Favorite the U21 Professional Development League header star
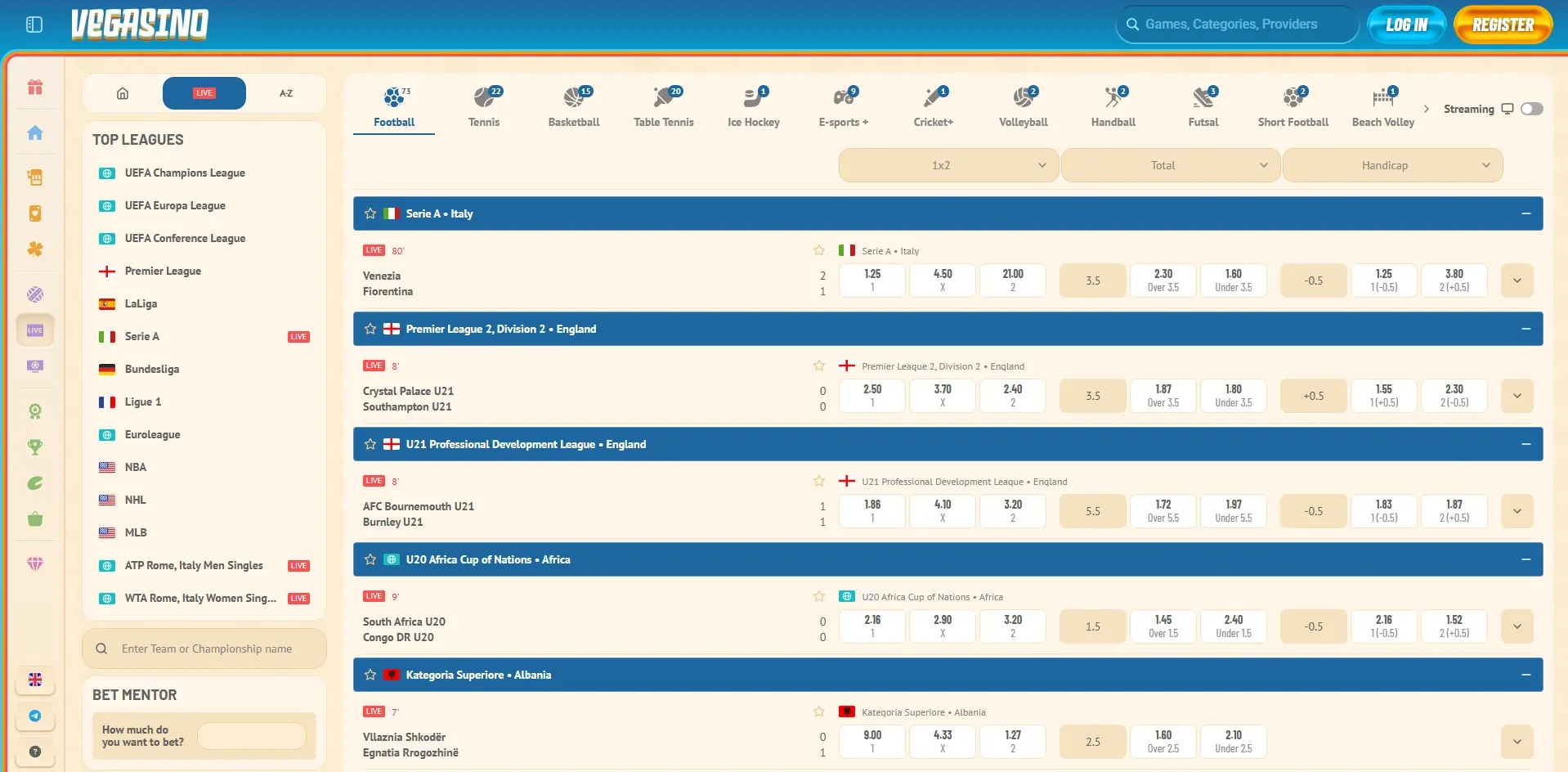1568x772 pixels. [370, 444]
